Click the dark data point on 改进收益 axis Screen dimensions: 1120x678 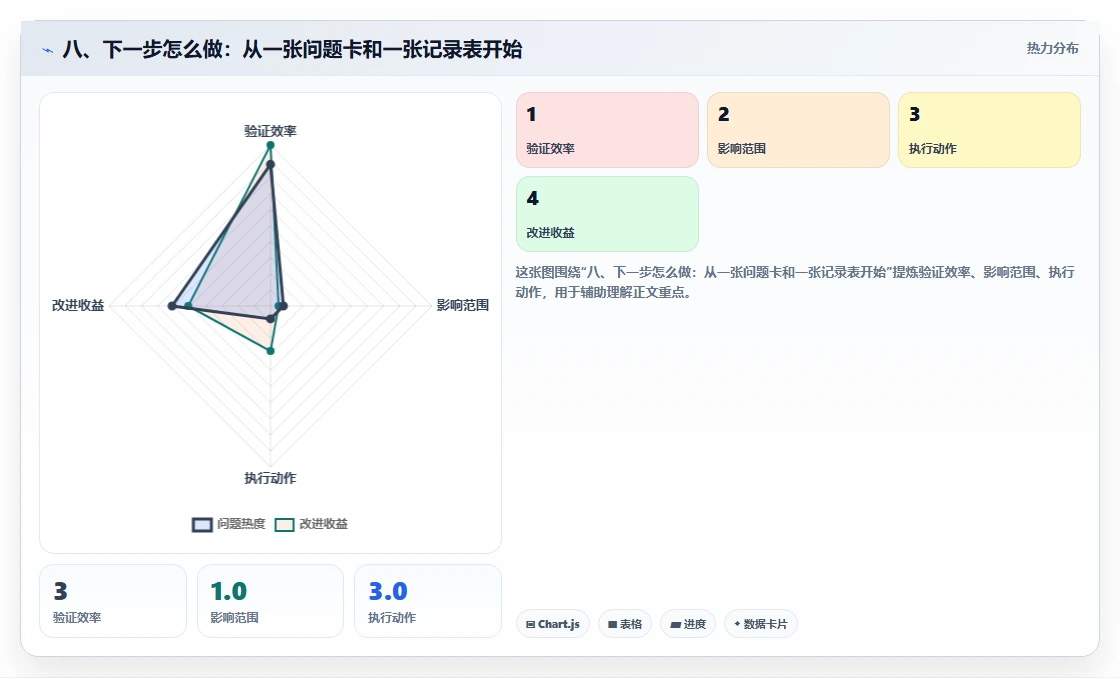(171, 306)
